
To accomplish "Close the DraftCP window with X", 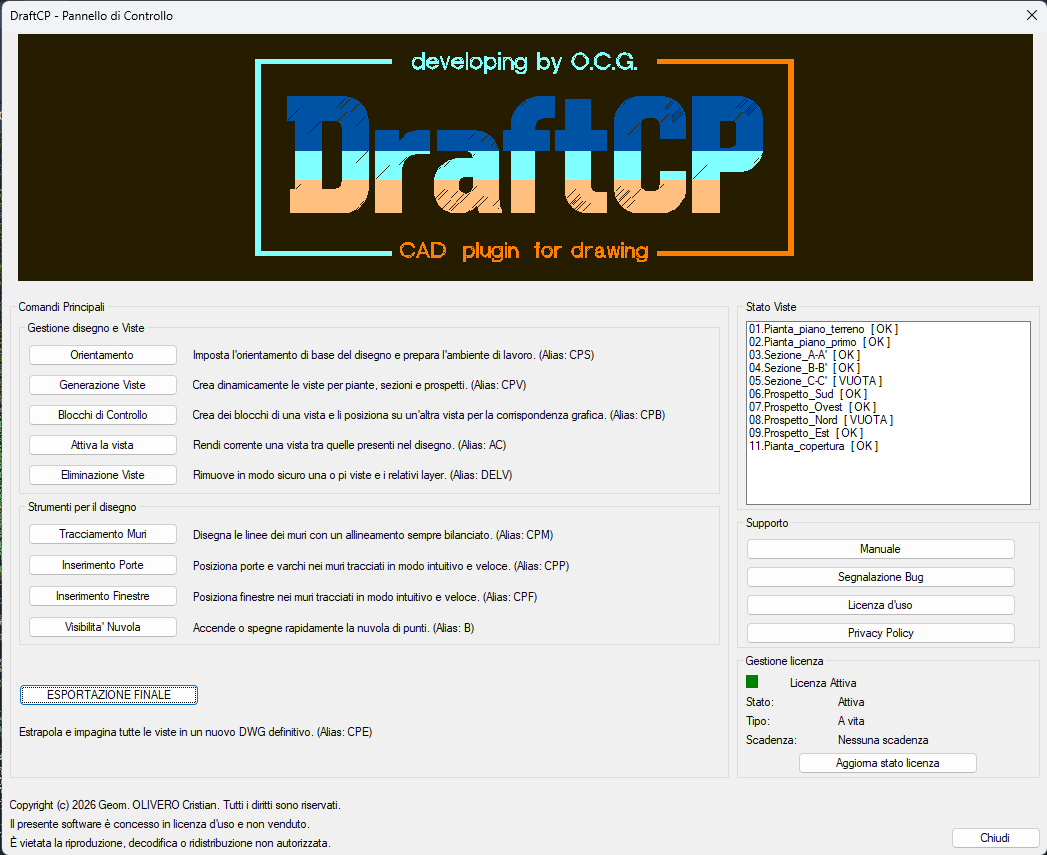I will pyautogui.click(x=1031, y=15).
